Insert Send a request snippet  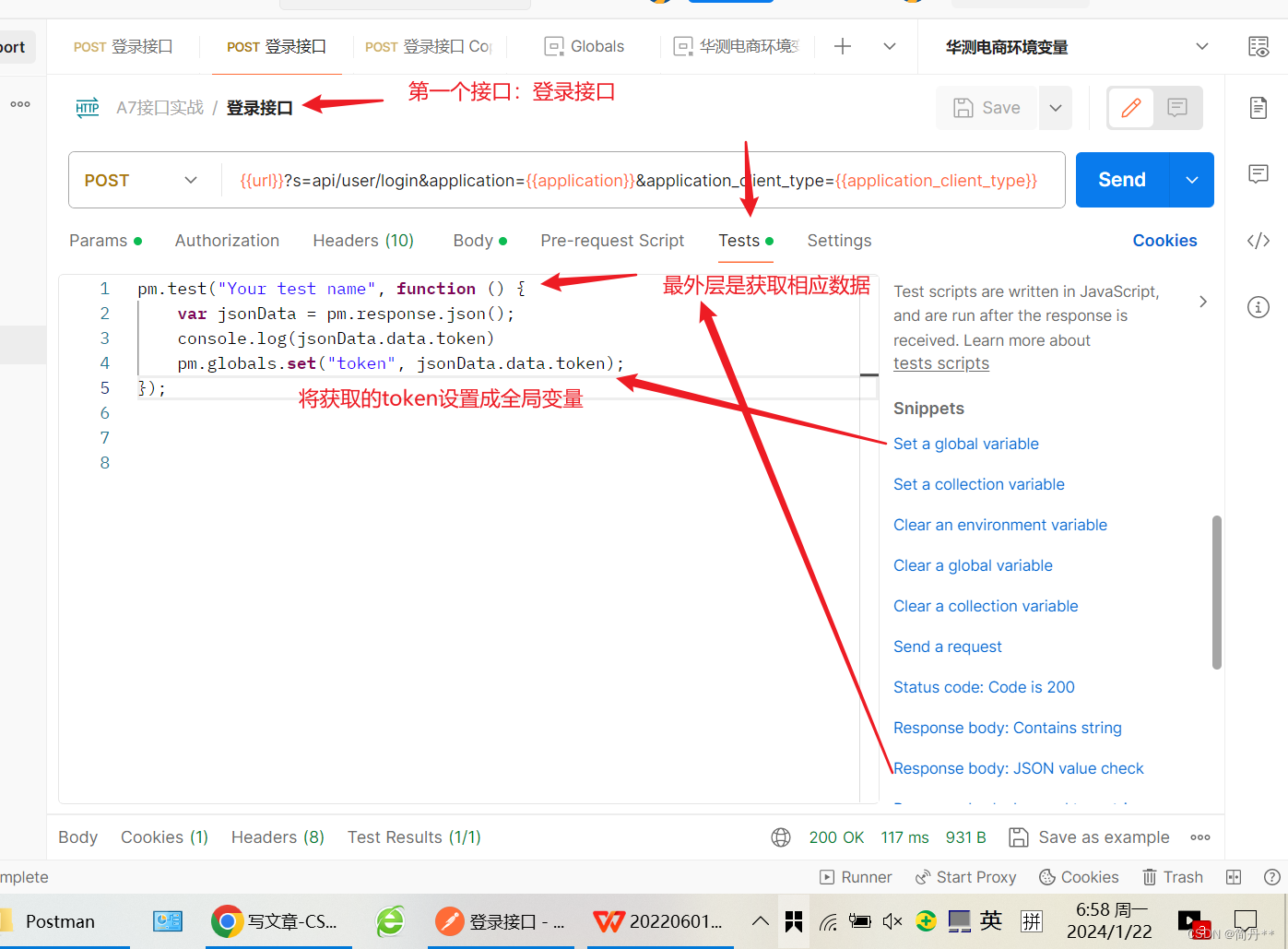(948, 647)
